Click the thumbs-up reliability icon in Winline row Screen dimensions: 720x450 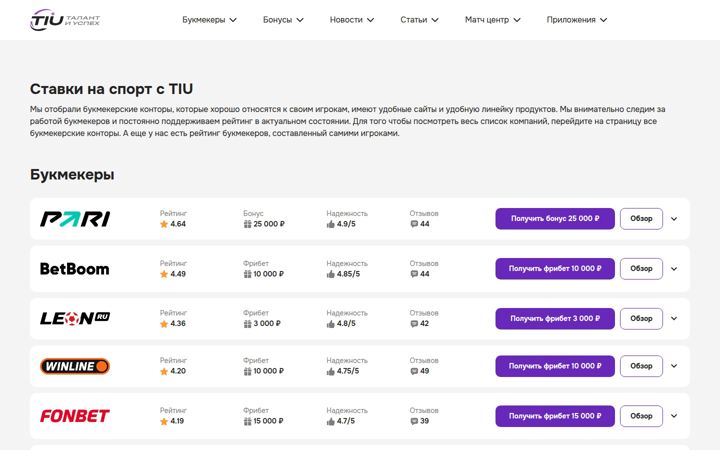331,371
